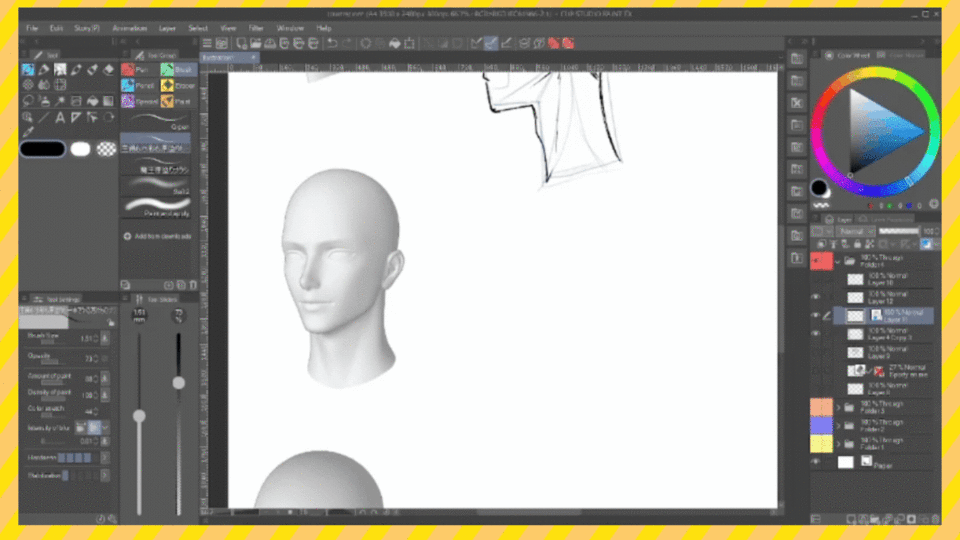The width and height of the screenshot is (960, 540).
Task: Click the Undo arrow in the command bar
Action: (x=332, y=43)
